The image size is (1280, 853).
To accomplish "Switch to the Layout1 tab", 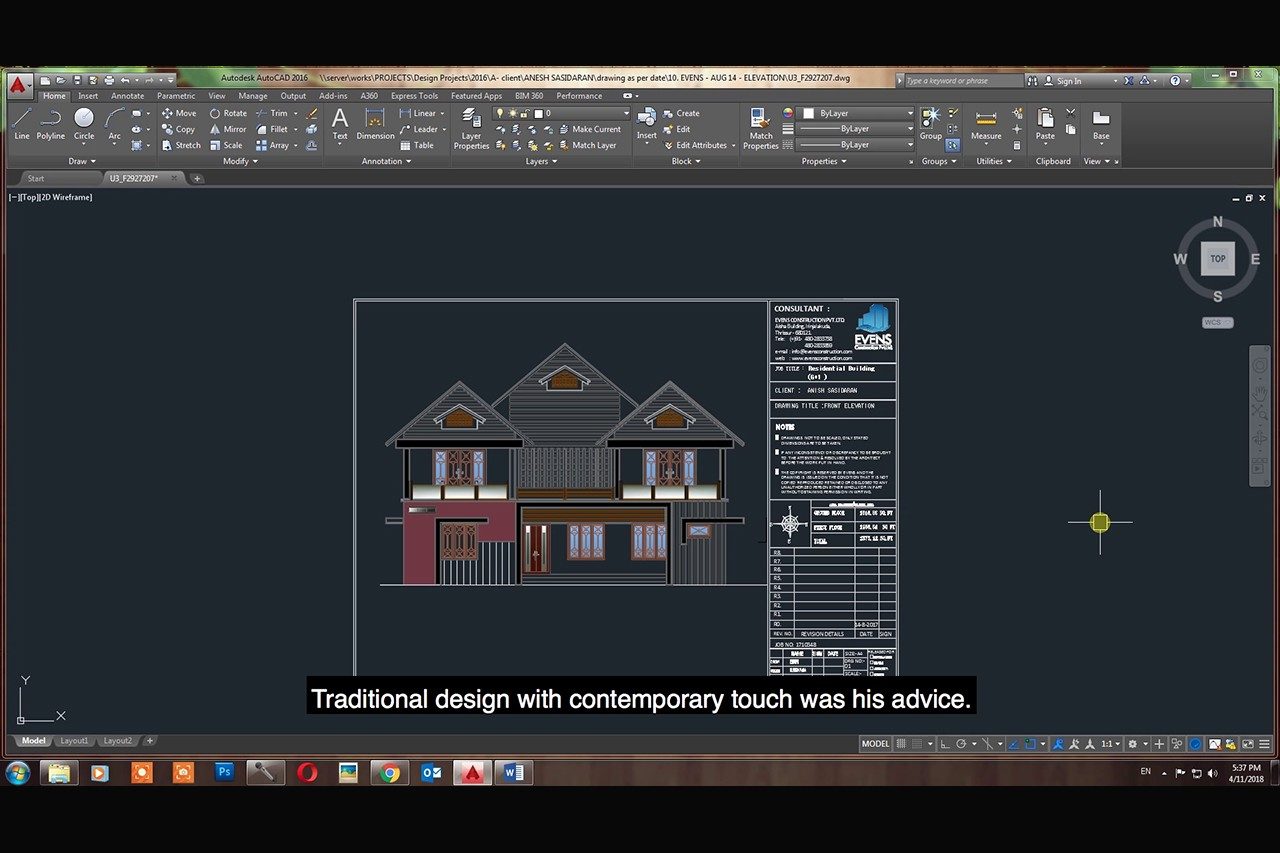I will (x=74, y=741).
